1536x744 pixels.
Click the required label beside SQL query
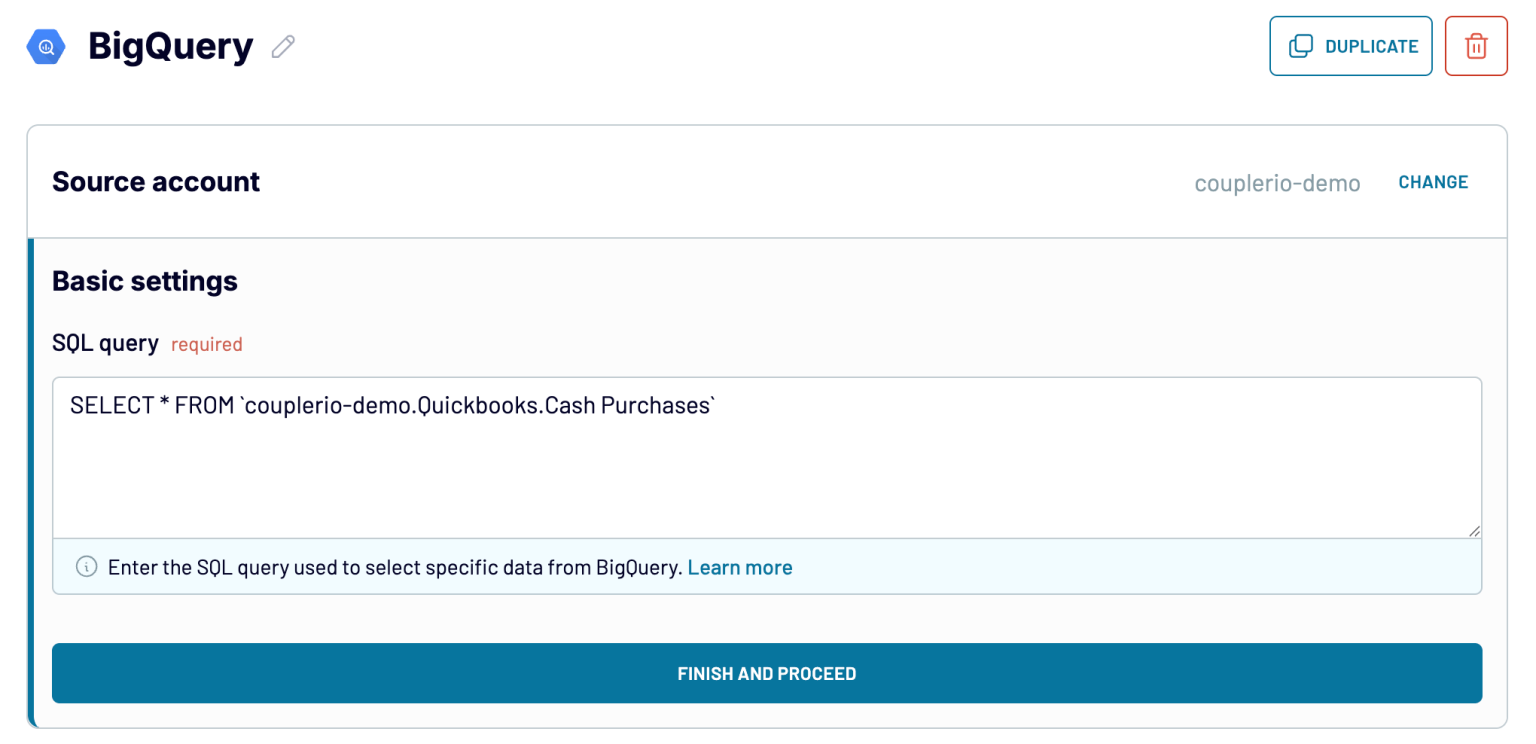(206, 344)
